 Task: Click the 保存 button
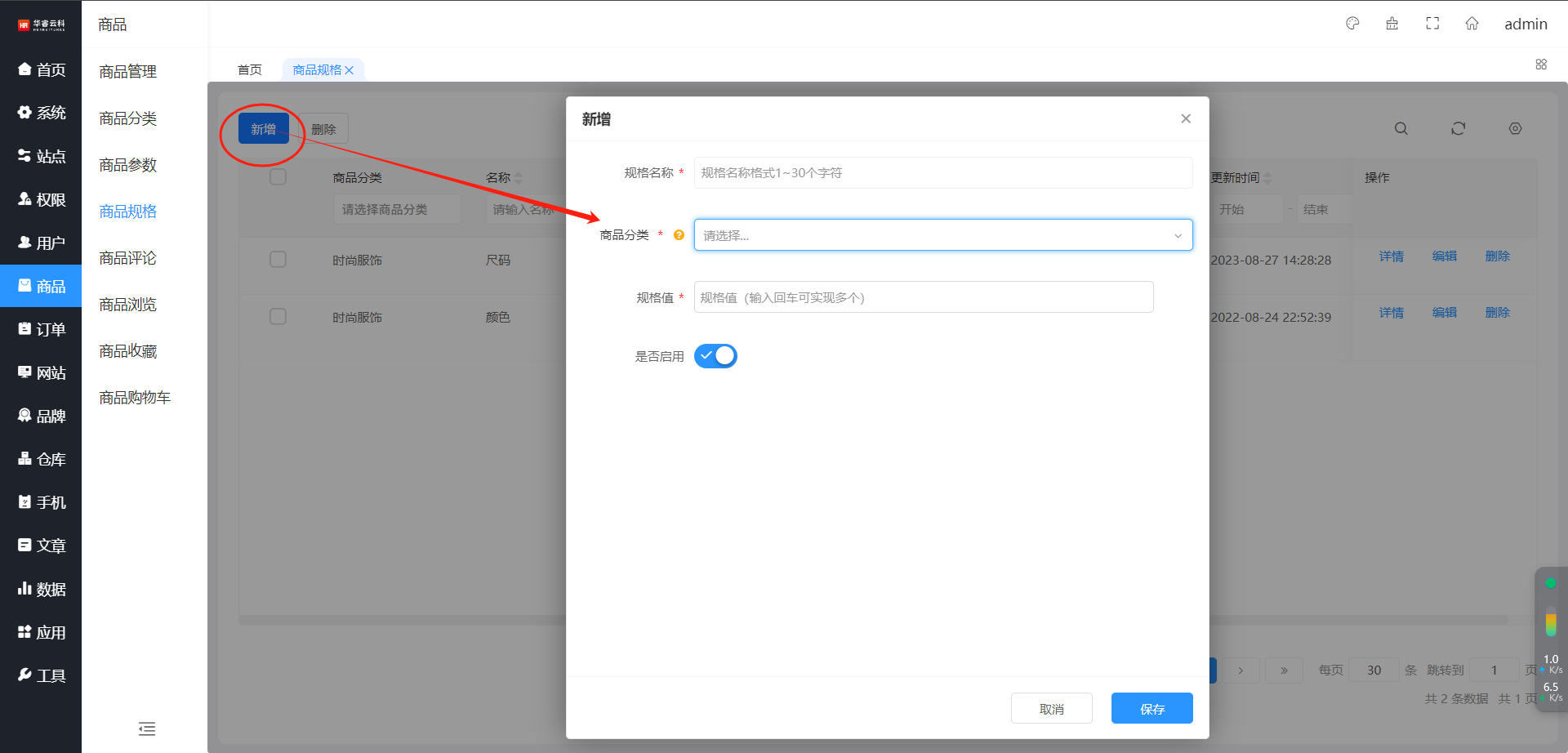tap(1151, 709)
